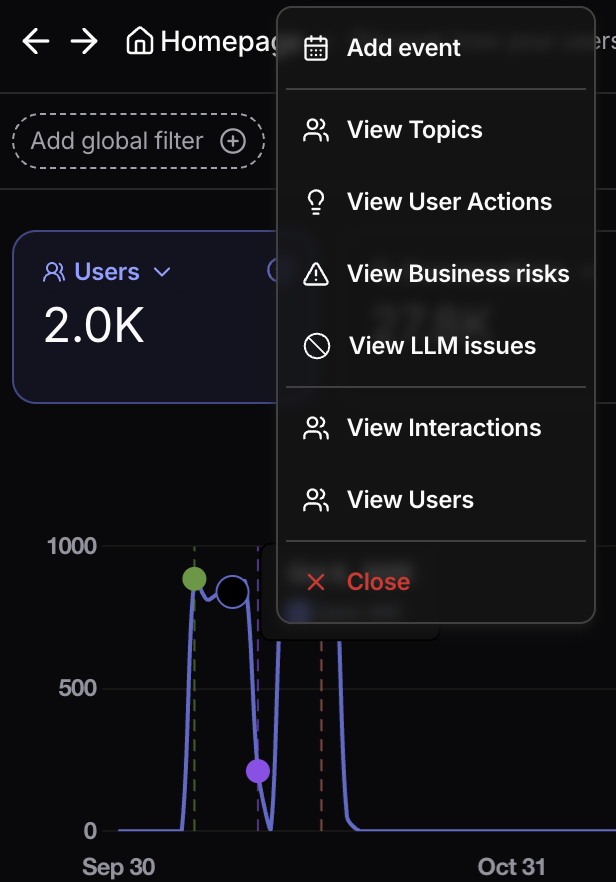Click the Add global filter button

[x=138, y=141]
